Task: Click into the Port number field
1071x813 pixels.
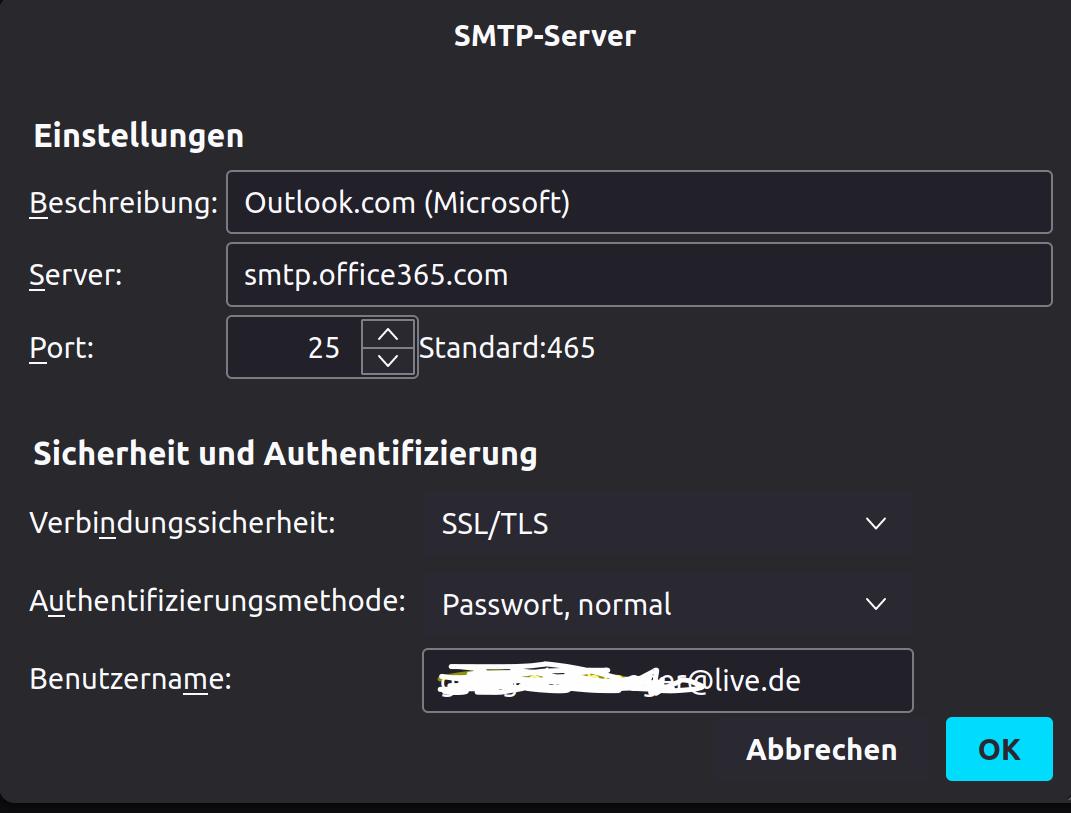Action: pyautogui.click(x=295, y=347)
